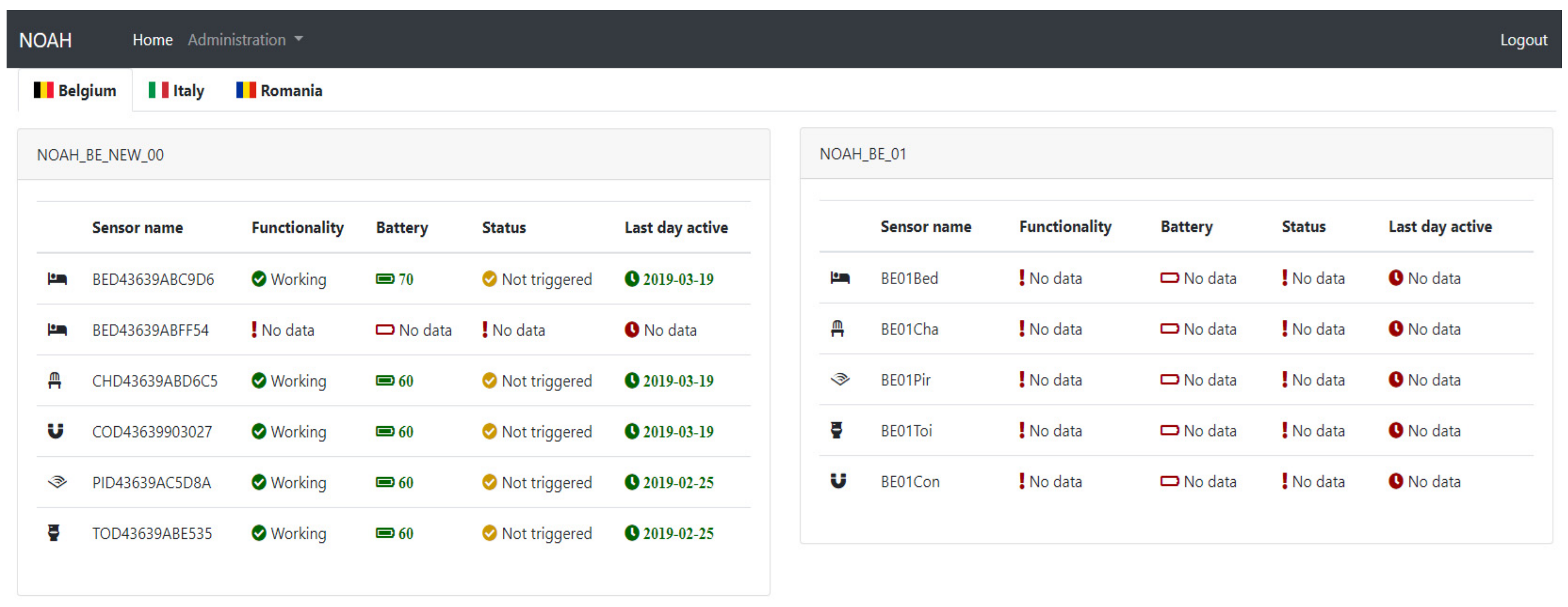1568x607 pixels.
Task: Select the Belgium tab
Action: click(75, 91)
